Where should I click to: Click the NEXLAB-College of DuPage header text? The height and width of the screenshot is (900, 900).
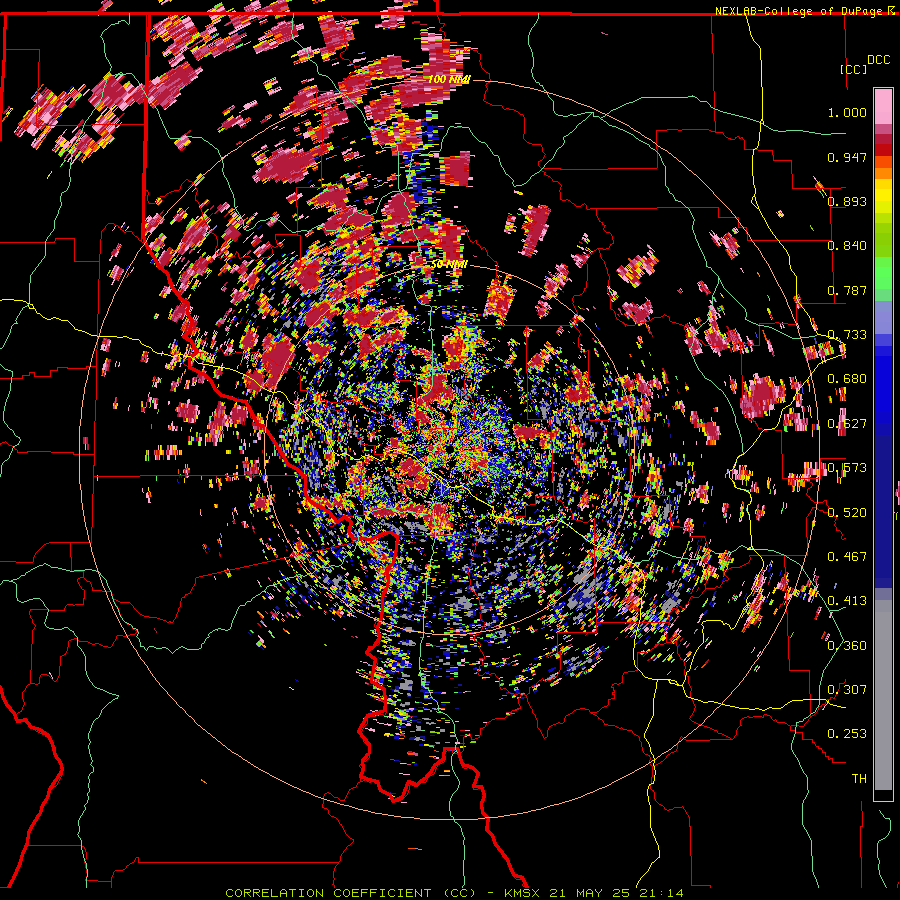(799, 11)
